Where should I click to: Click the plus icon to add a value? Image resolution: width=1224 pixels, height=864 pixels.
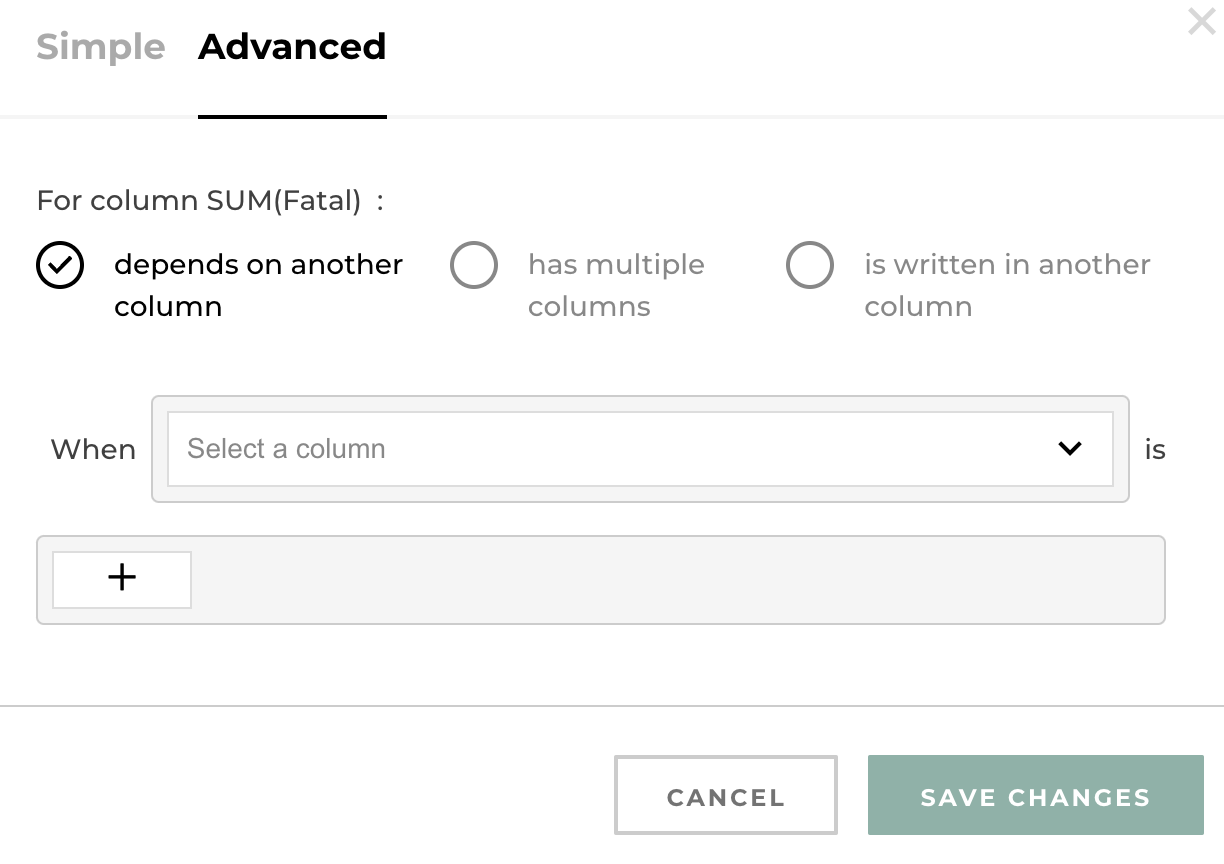coord(122,579)
